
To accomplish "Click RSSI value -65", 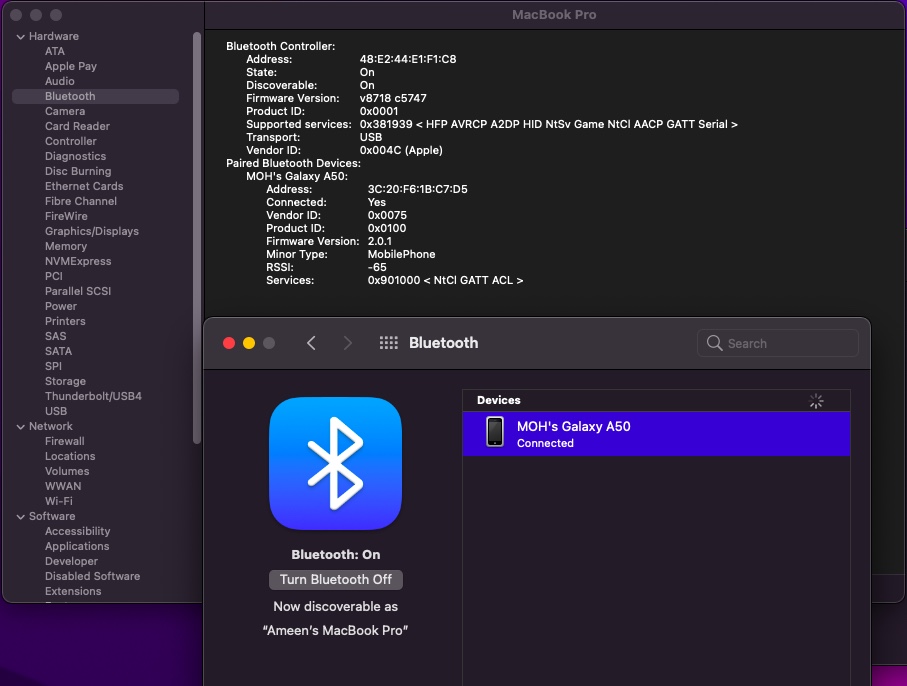I will pyautogui.click(x=377, y=268).
